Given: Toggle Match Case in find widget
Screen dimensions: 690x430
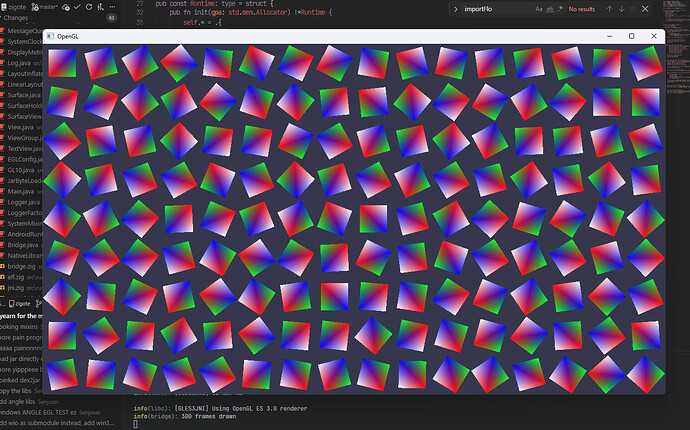Looking at the screenshot, I should [539, 9].
